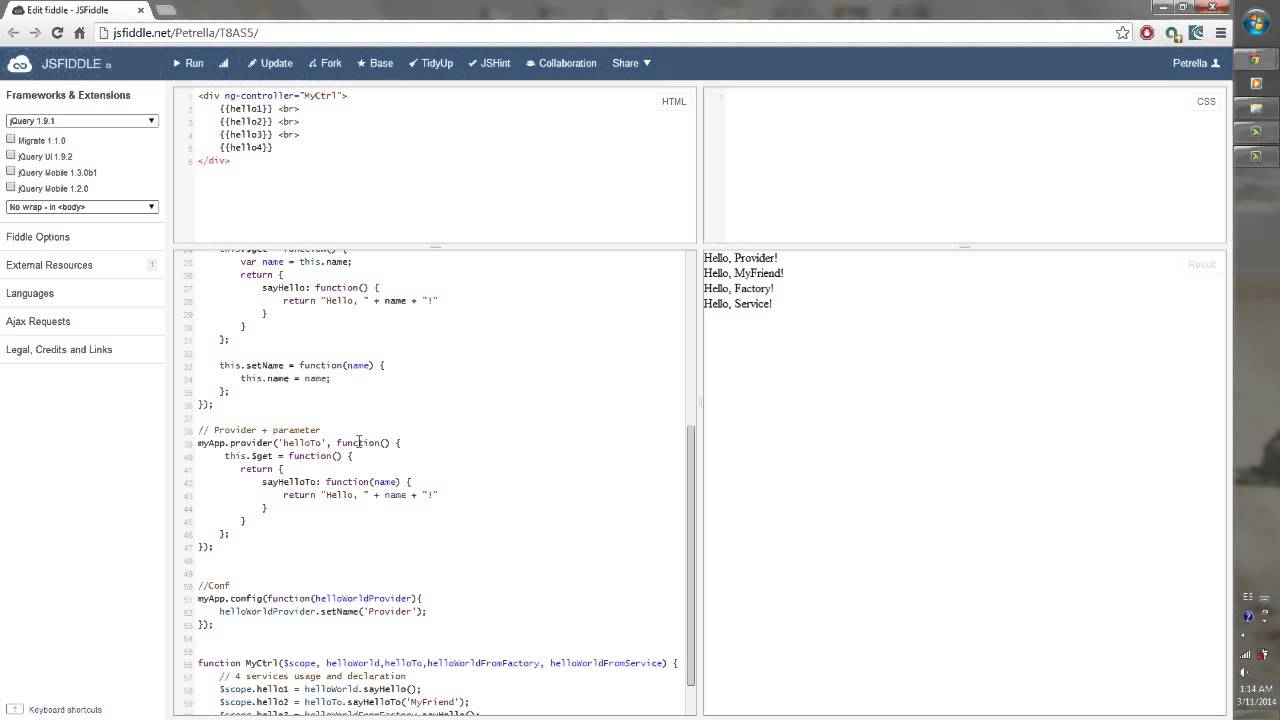Open the Petrella user account menu
This screenshot has width=1280, height=720.
(1196, 63)
